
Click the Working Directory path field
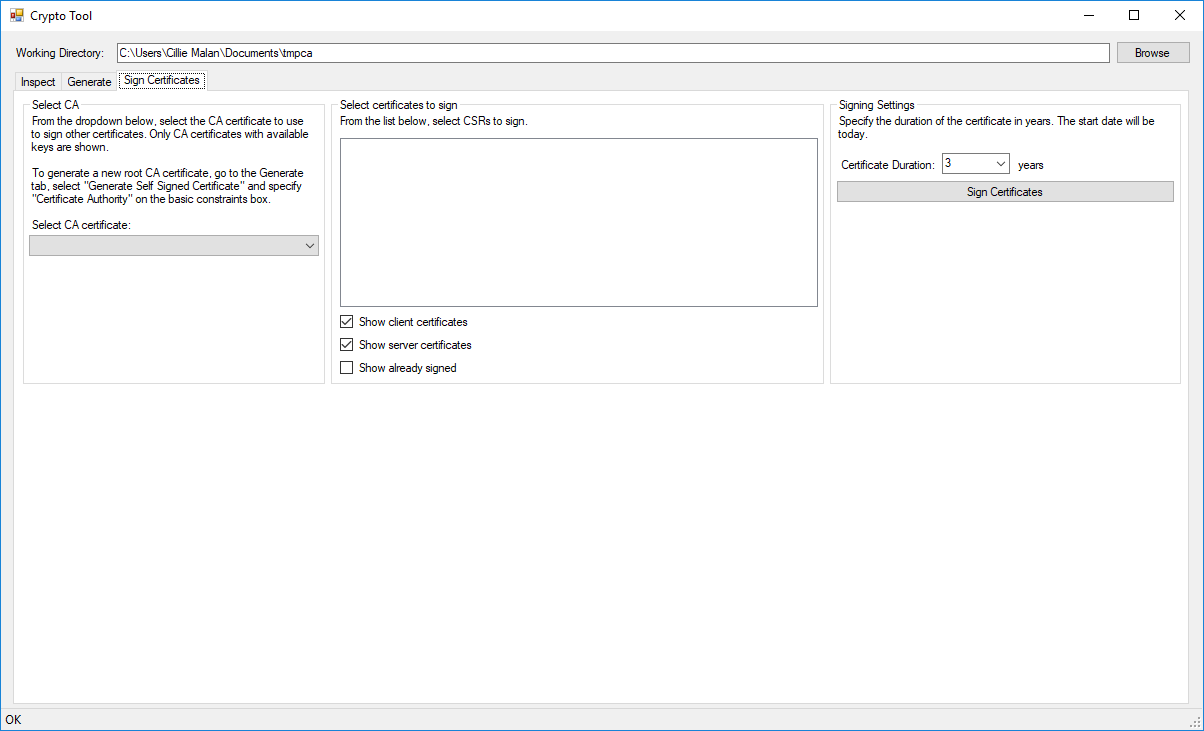point(613,53)
